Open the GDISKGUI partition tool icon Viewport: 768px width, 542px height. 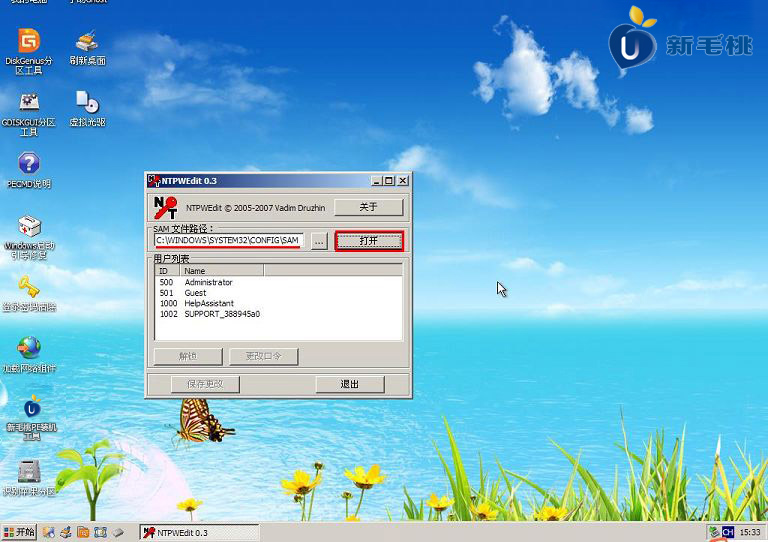click(29, 103)
